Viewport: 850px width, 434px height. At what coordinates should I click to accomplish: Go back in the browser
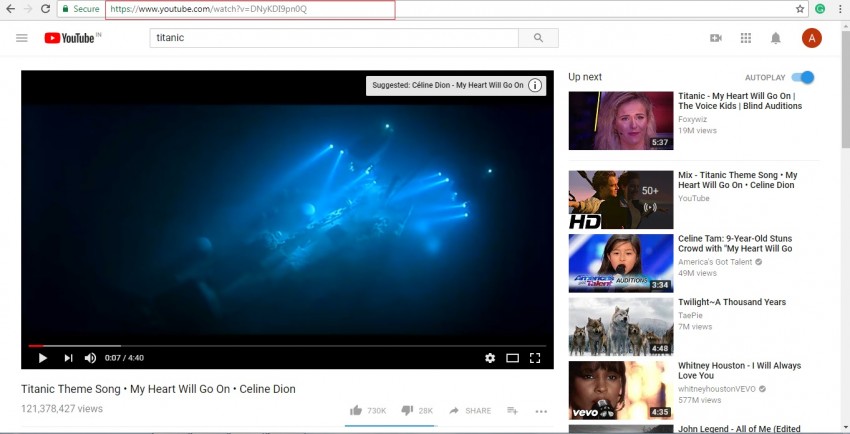point(10,9)
